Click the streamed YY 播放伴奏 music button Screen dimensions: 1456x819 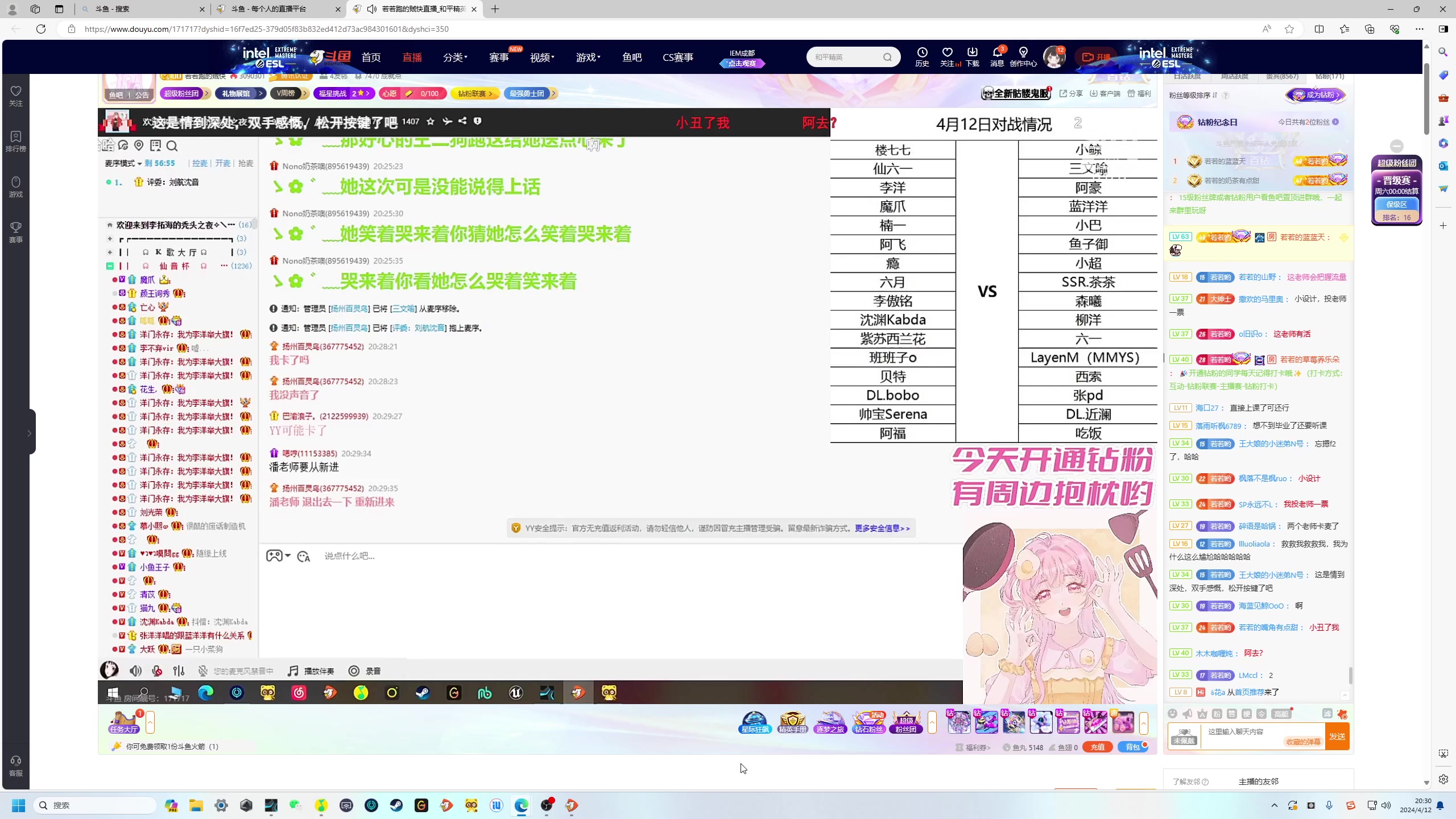click(x=311, y=671)
